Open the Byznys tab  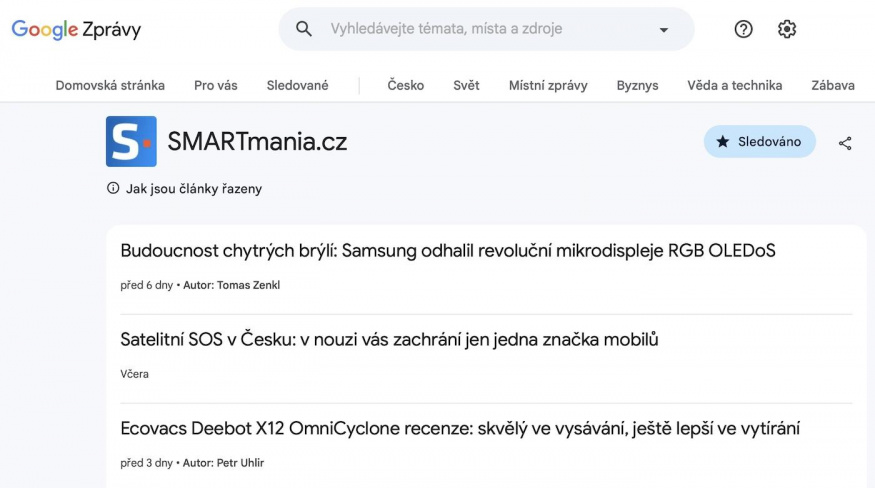[x=637, y=85]
